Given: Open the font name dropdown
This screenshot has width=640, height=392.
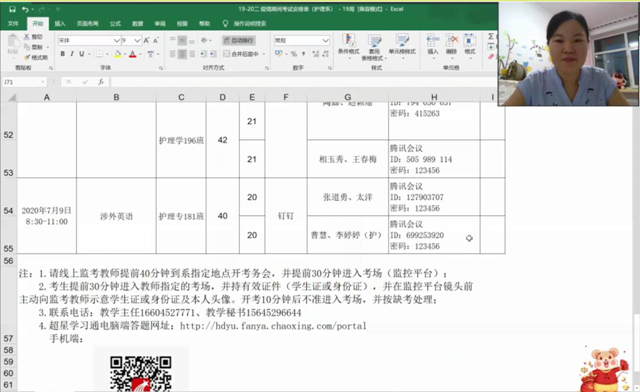Looking at the screenshot, I should tap(117, 40).
